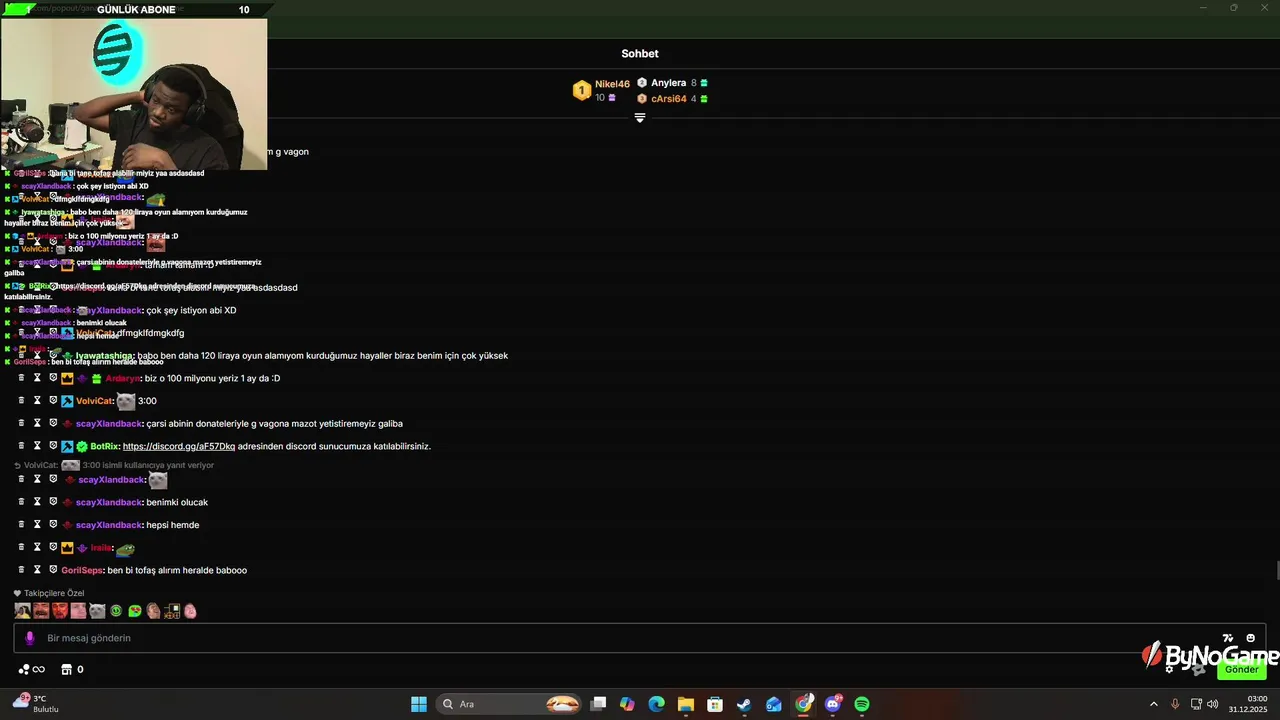Open the store icon showing 0
The width and height of the screenshot is (1280, 720).
72,670
